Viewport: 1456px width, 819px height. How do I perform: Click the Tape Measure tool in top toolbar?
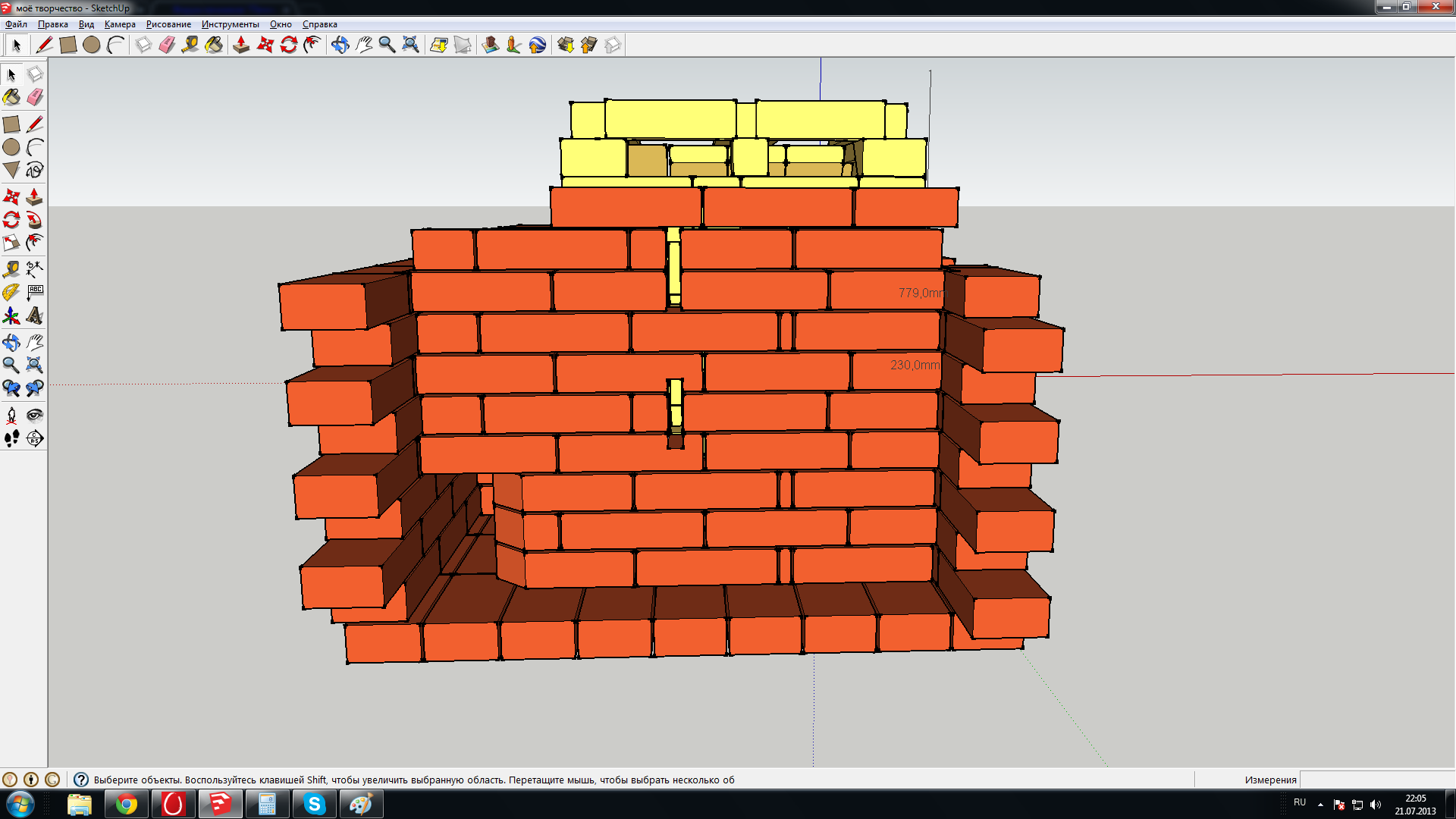190,45
